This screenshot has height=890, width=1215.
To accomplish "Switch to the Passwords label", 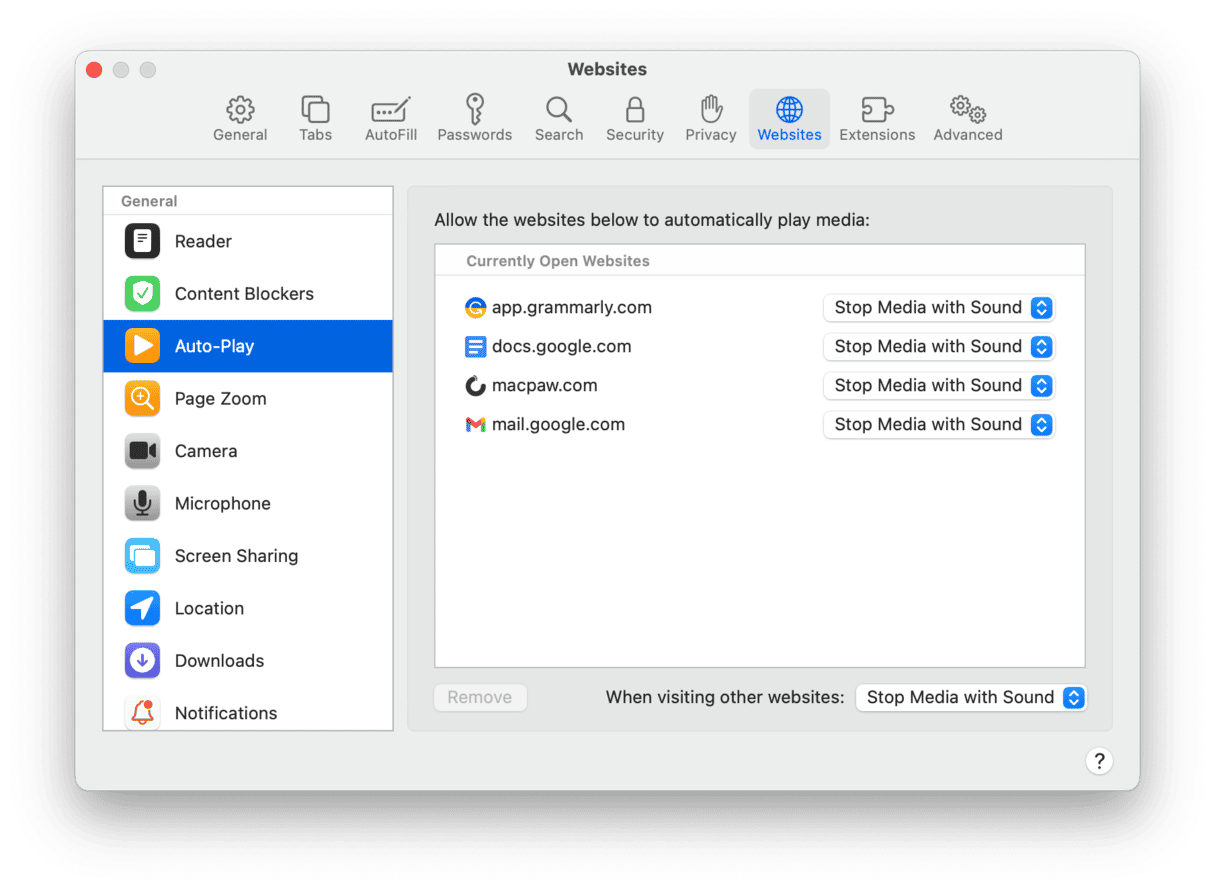I will tap(475, 135).
